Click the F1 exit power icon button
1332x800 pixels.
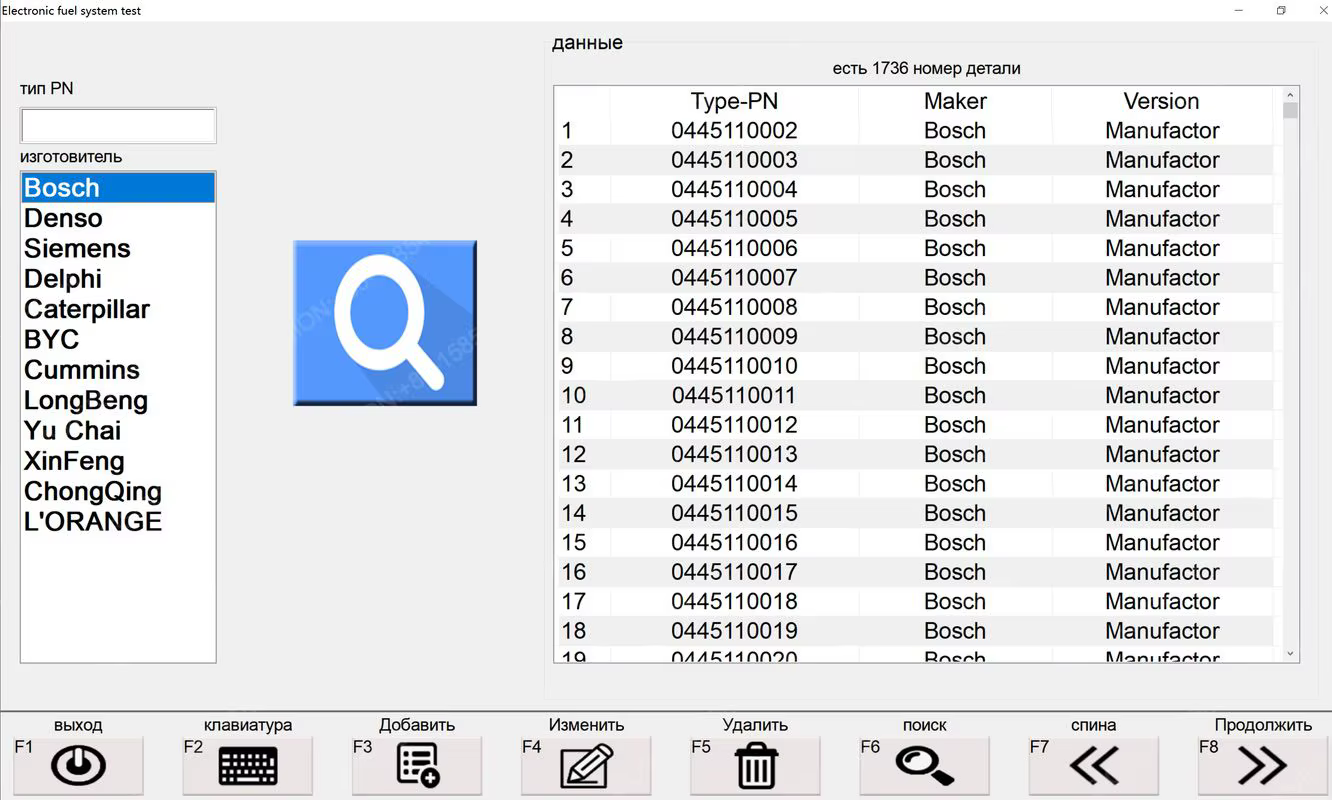pyautogui.click(x=78, y=766)
